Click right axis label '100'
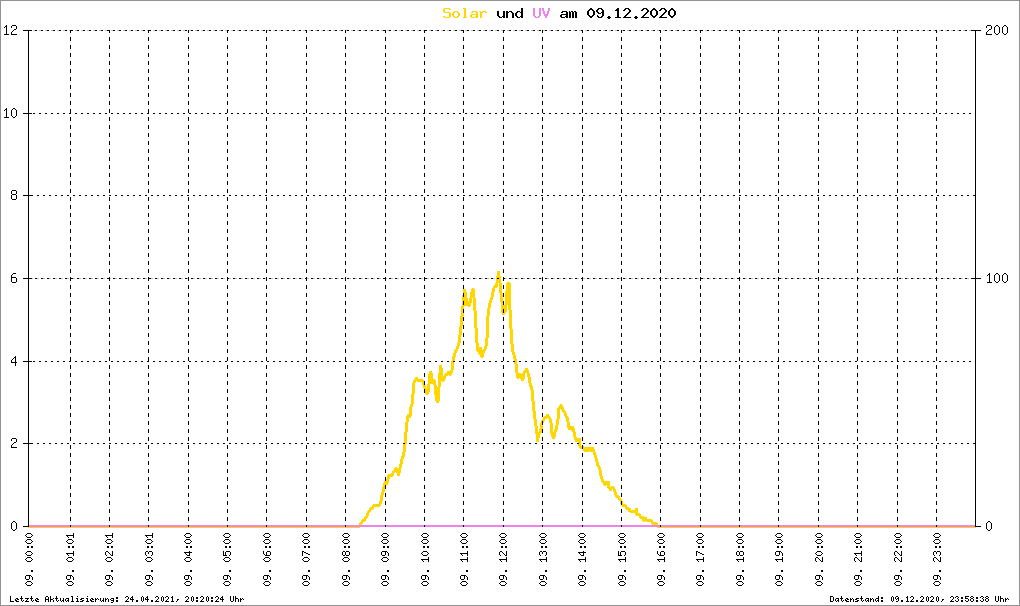 (997, 278)
